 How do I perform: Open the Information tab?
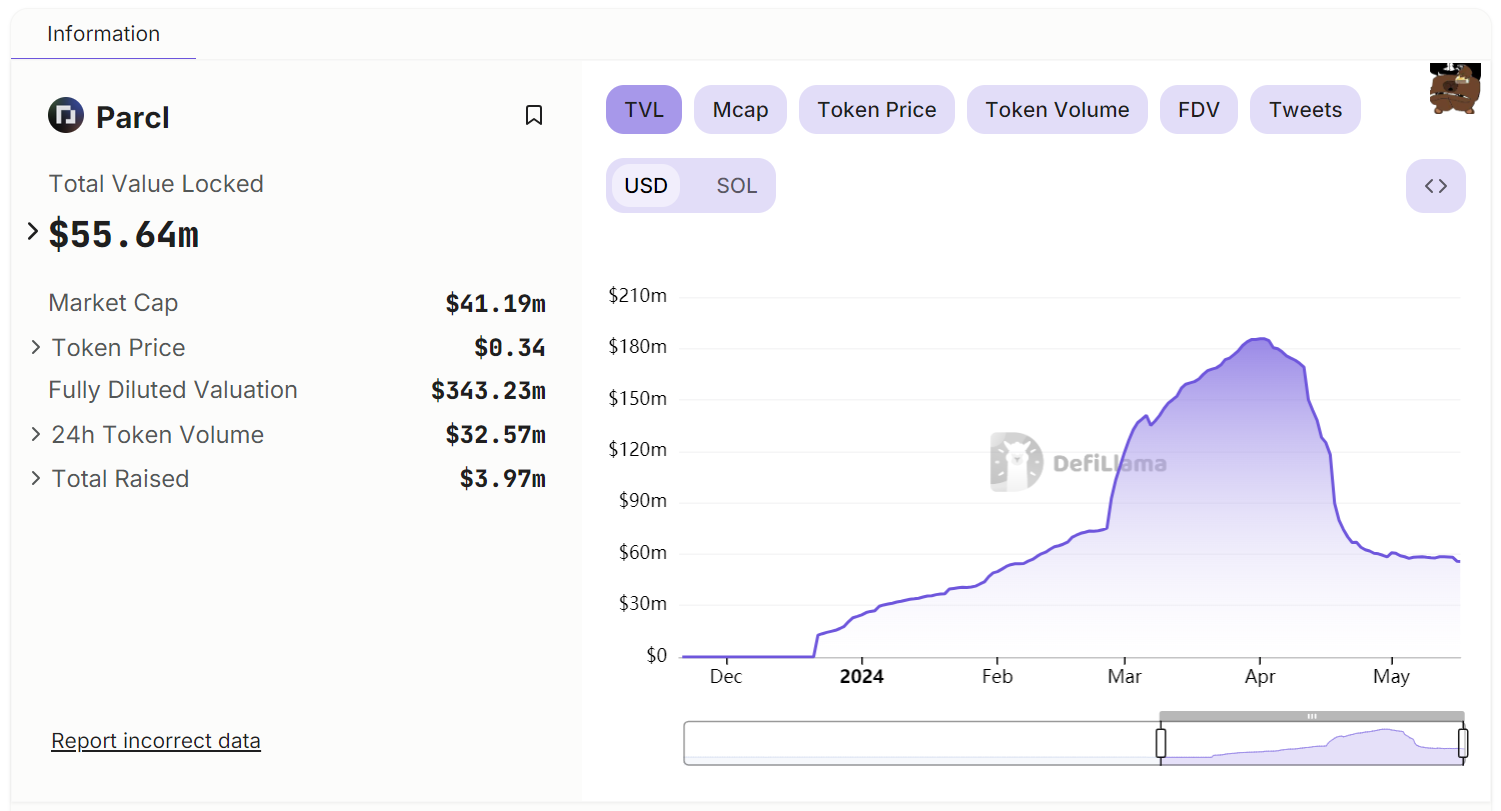click(103, 34)
